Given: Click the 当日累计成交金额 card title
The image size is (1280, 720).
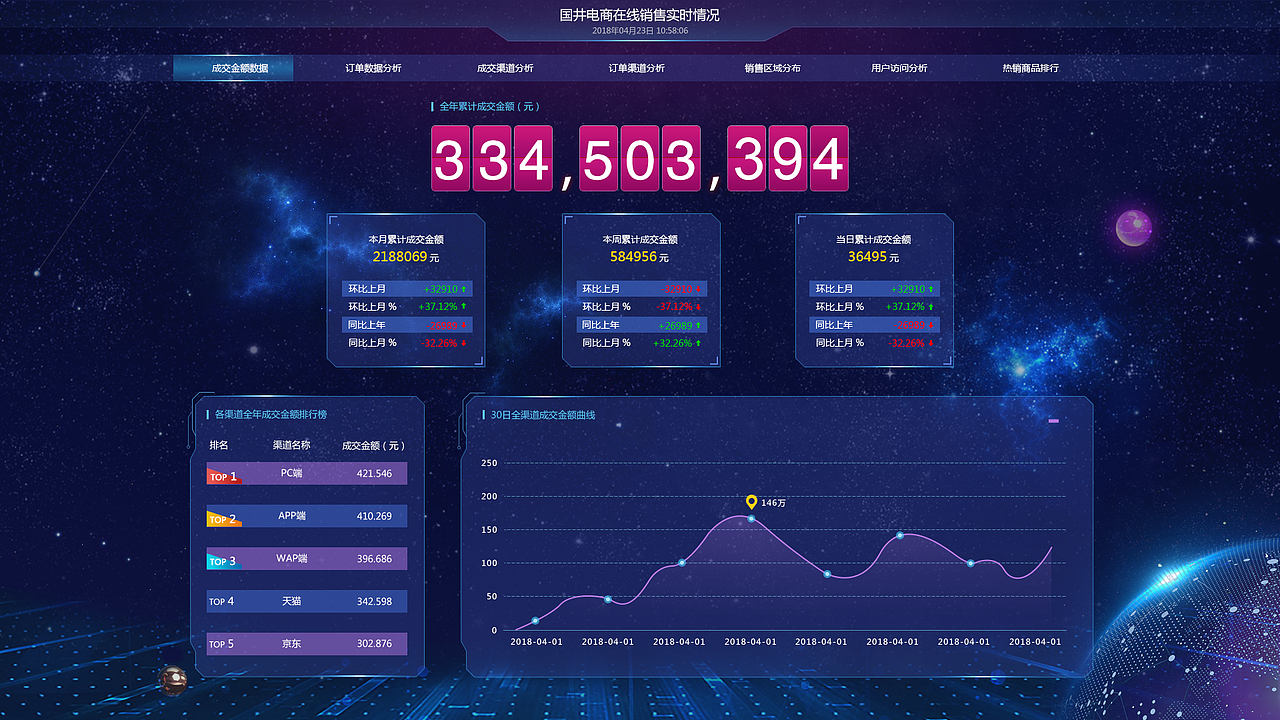Looking at the screenshot, I should pyautogui.click(x=873, y=240).
